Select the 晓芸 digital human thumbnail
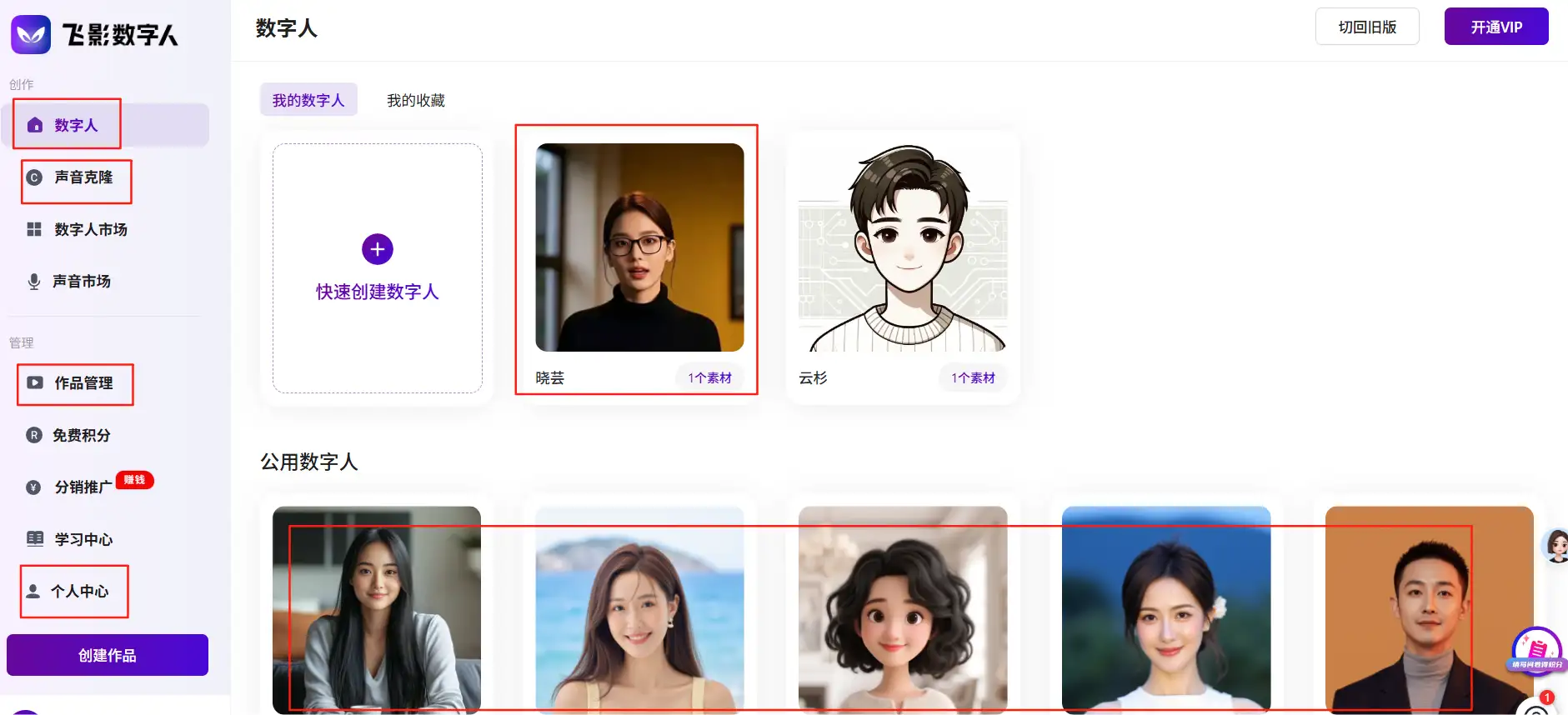This screenshot has height=715, width=1568. [x=639, y=247]
